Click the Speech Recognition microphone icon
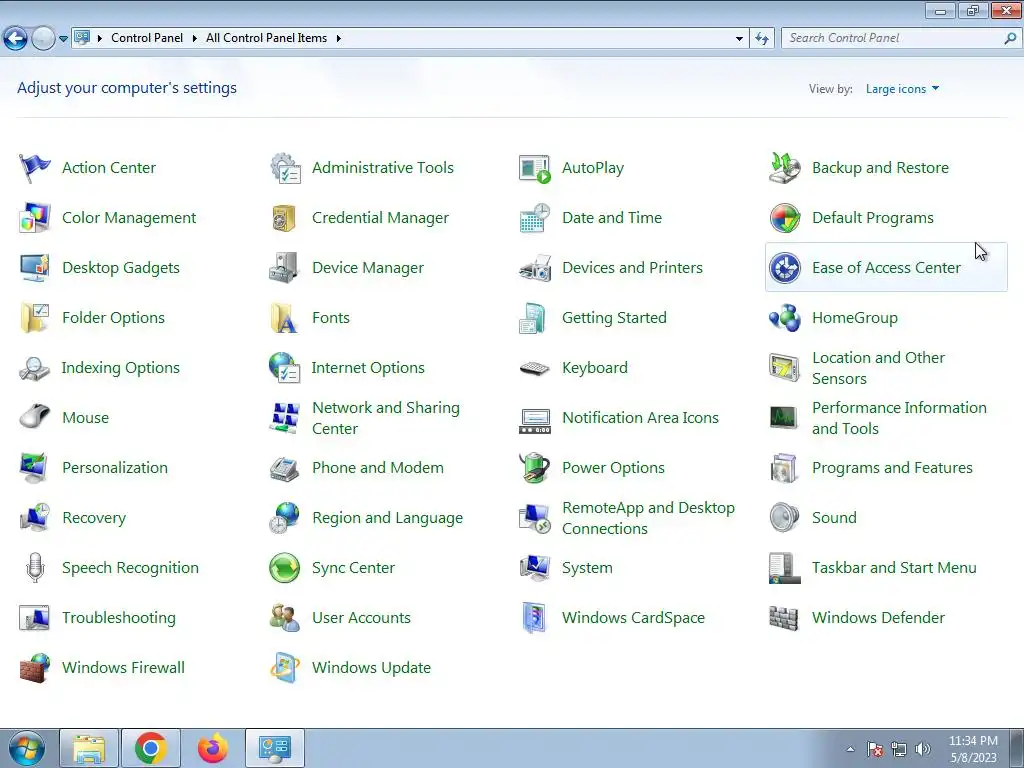The image size is (1024, 768). (x=35, y=568)
